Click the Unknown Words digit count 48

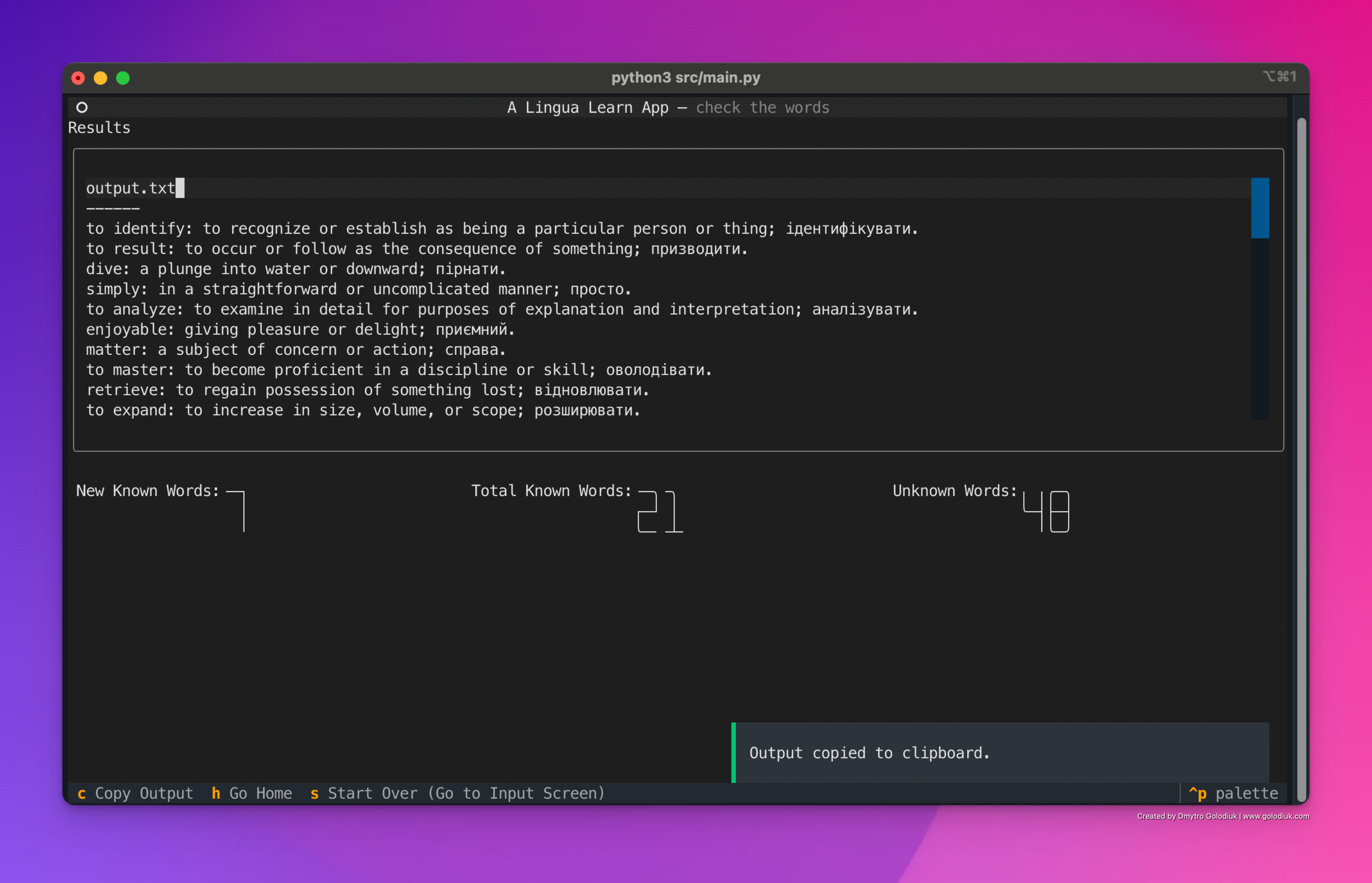(x=1046, y=511)
